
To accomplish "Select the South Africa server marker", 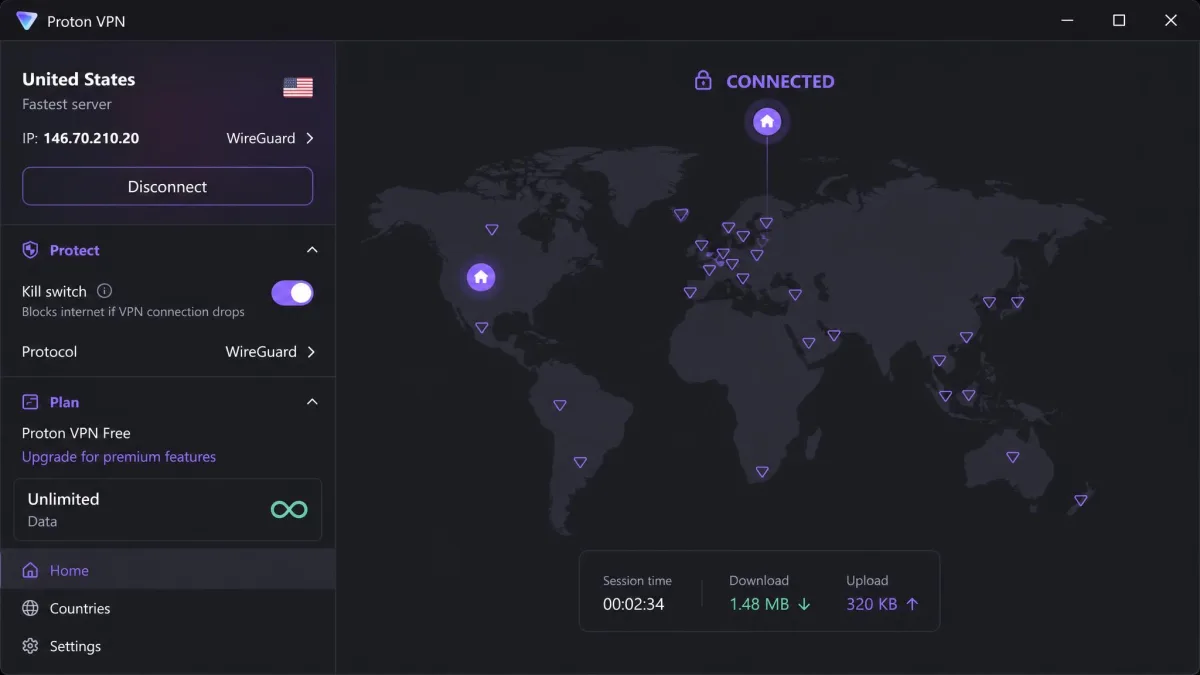I will coord(762,472).
